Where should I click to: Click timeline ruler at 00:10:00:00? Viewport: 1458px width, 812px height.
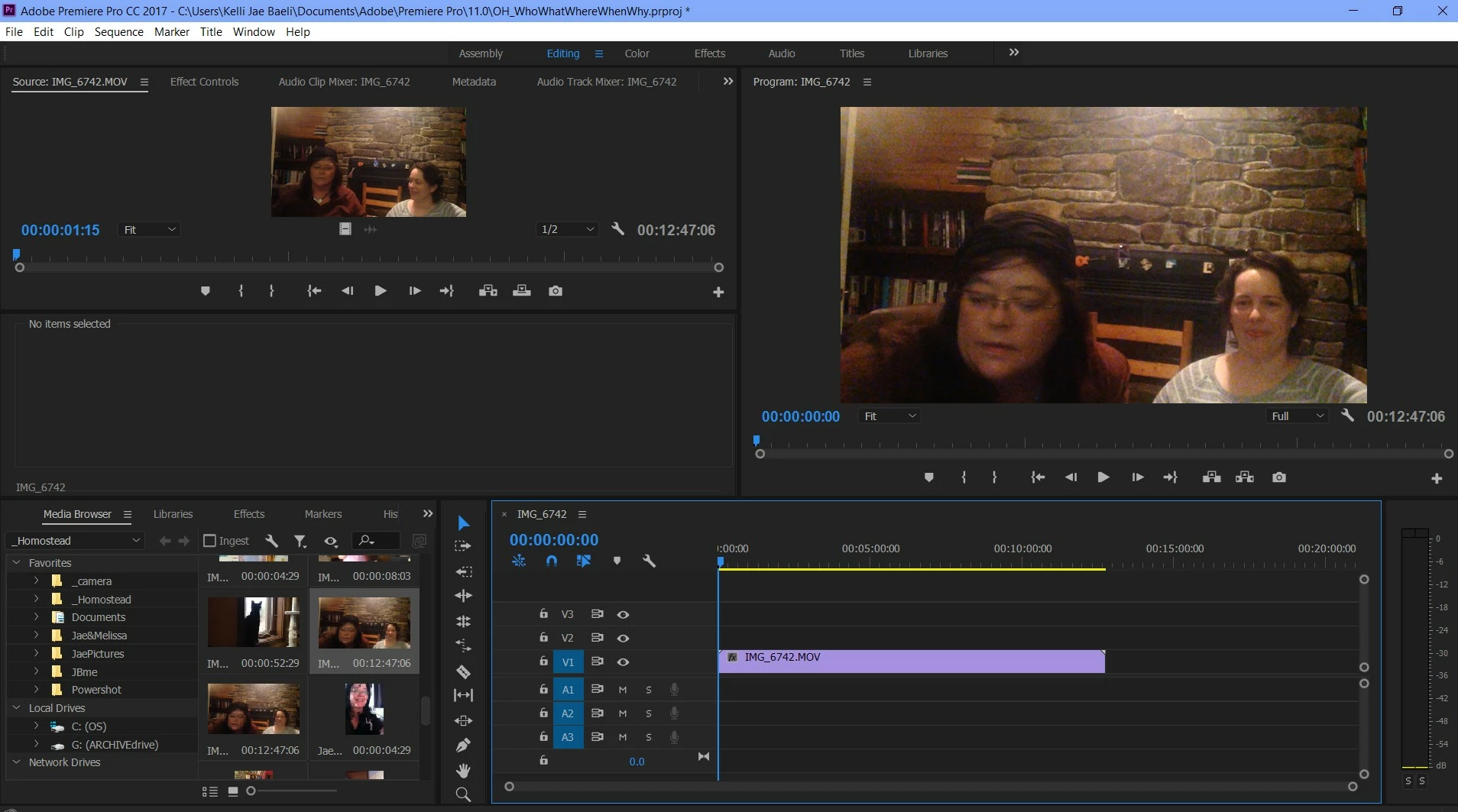click(1022, 548)
